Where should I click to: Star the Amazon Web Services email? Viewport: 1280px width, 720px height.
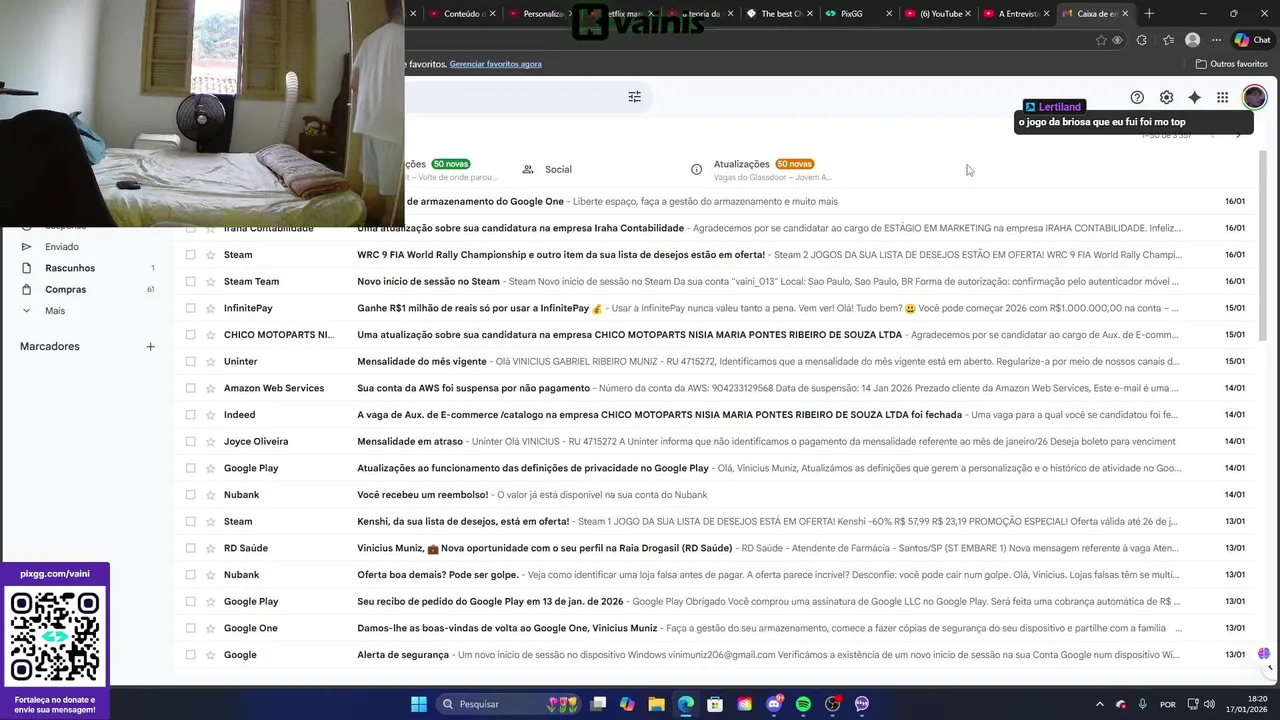click(210, 388)
